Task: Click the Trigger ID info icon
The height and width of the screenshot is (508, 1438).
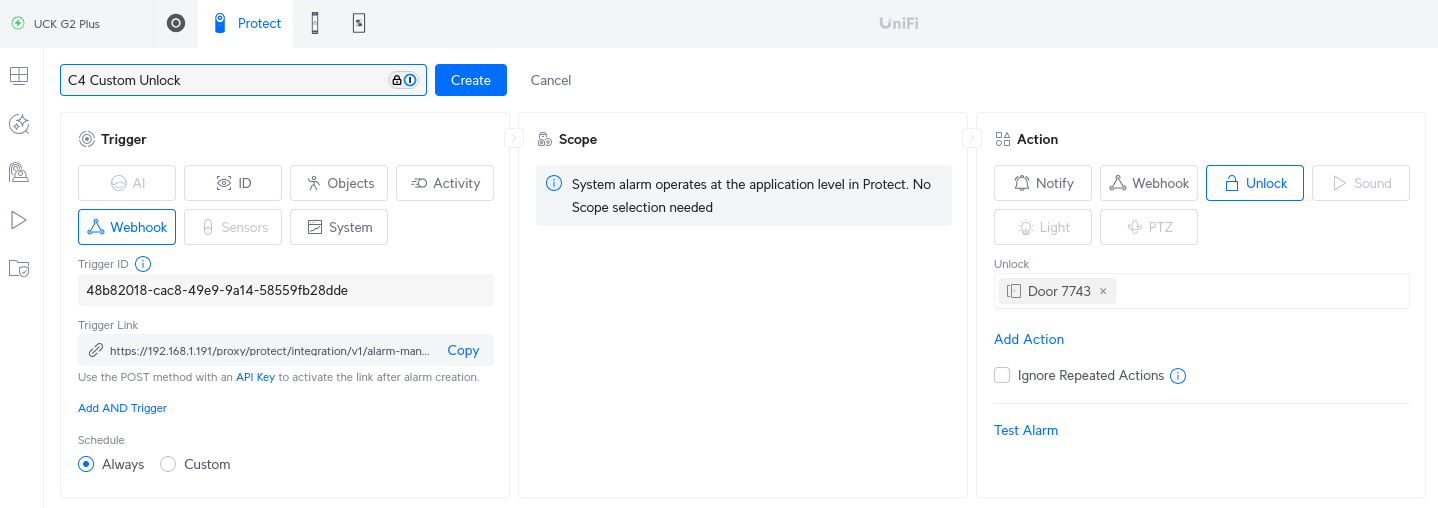Action: (x=143, y=264)
